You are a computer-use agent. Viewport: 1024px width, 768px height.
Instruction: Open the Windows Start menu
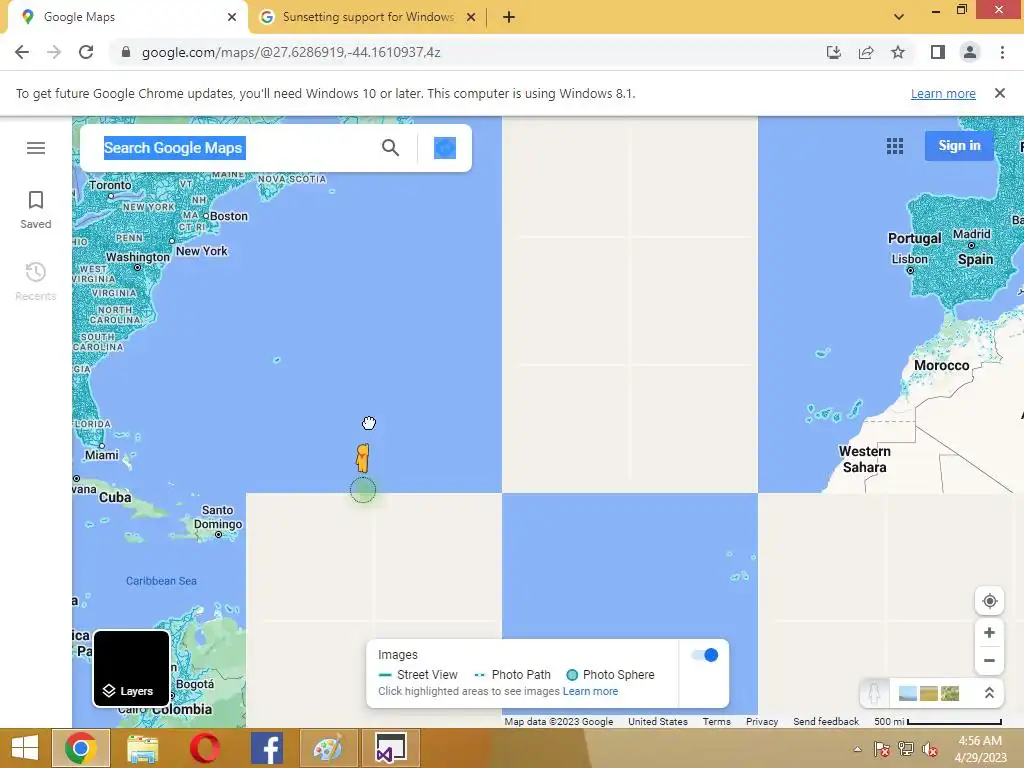pos(25,748)
